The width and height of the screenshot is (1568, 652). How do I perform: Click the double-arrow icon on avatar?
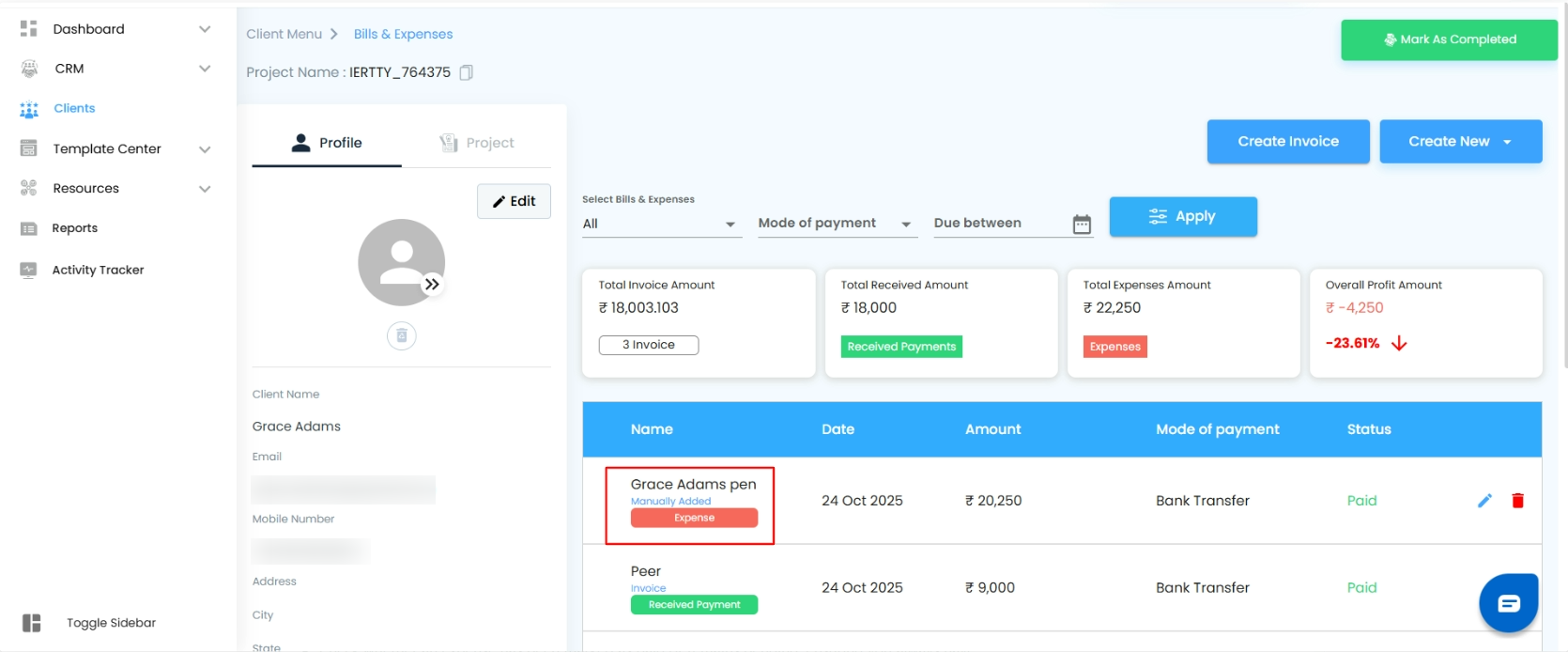click(x=432, y=284)
